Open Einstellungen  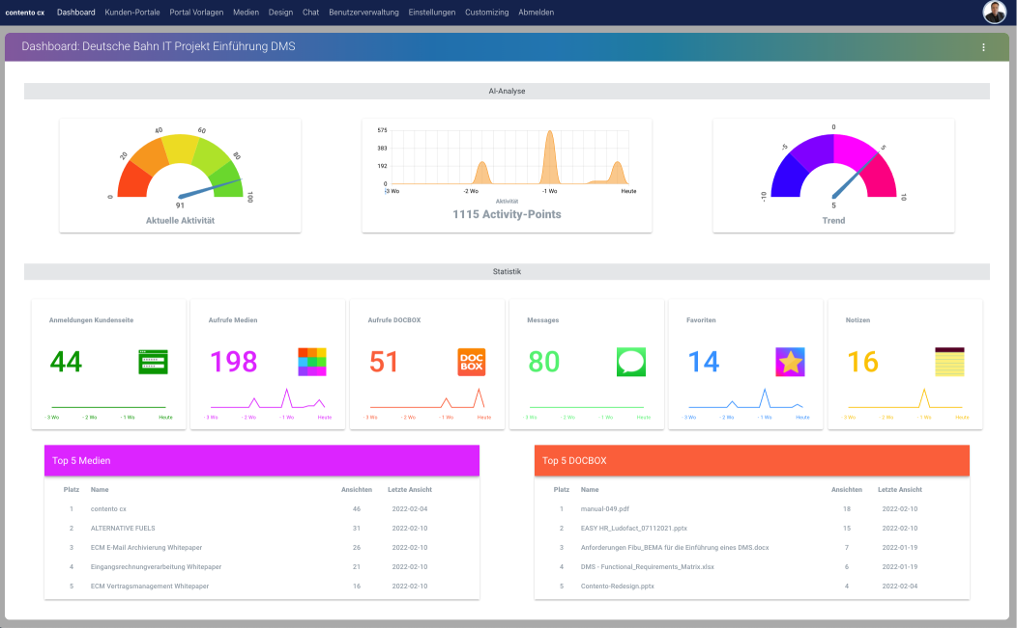click(x=432, y=12)
